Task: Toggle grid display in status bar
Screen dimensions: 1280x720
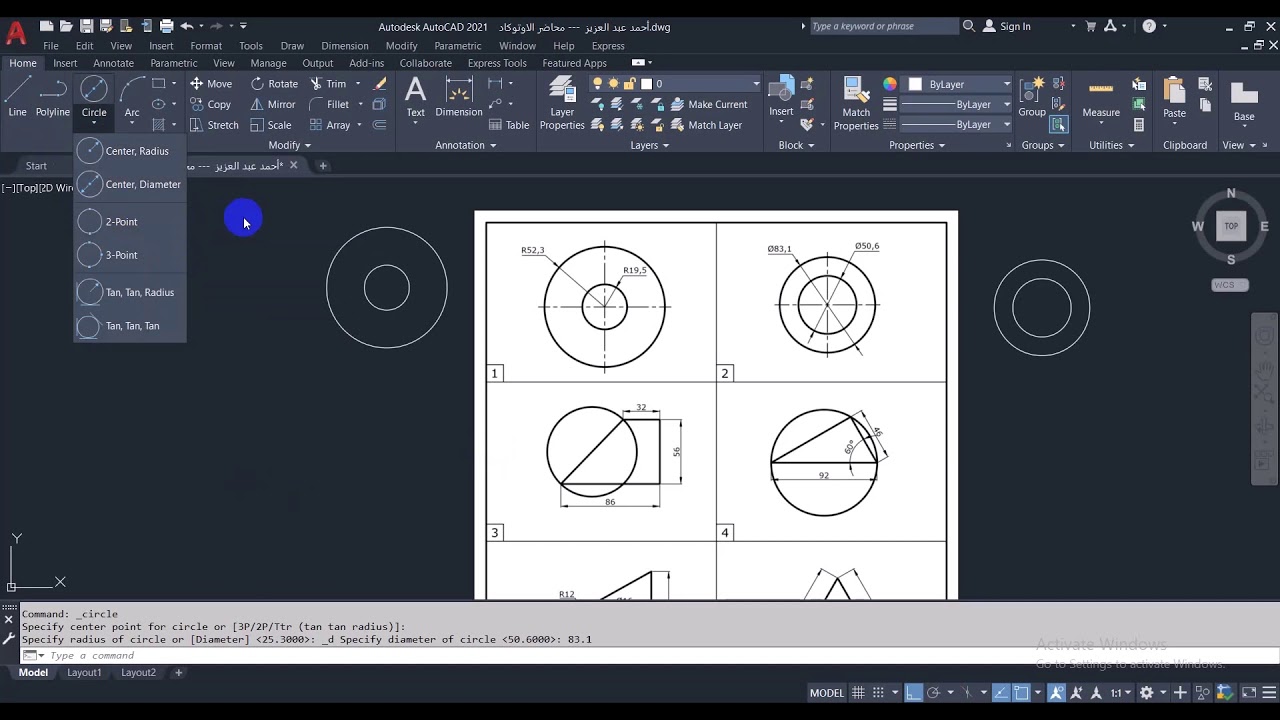Action: tap(858, 692)
